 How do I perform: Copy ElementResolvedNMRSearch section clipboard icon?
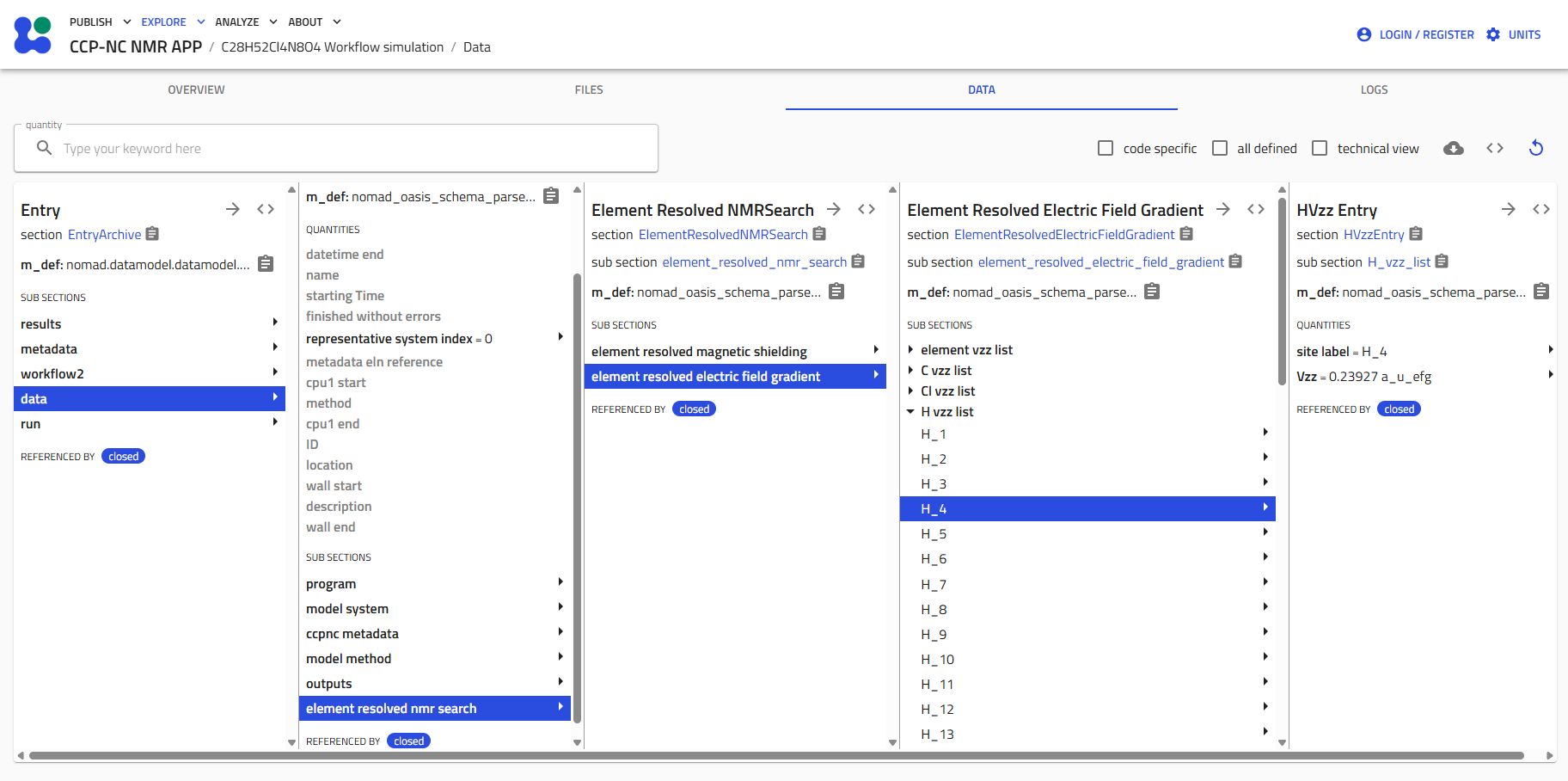click(819, 234)
